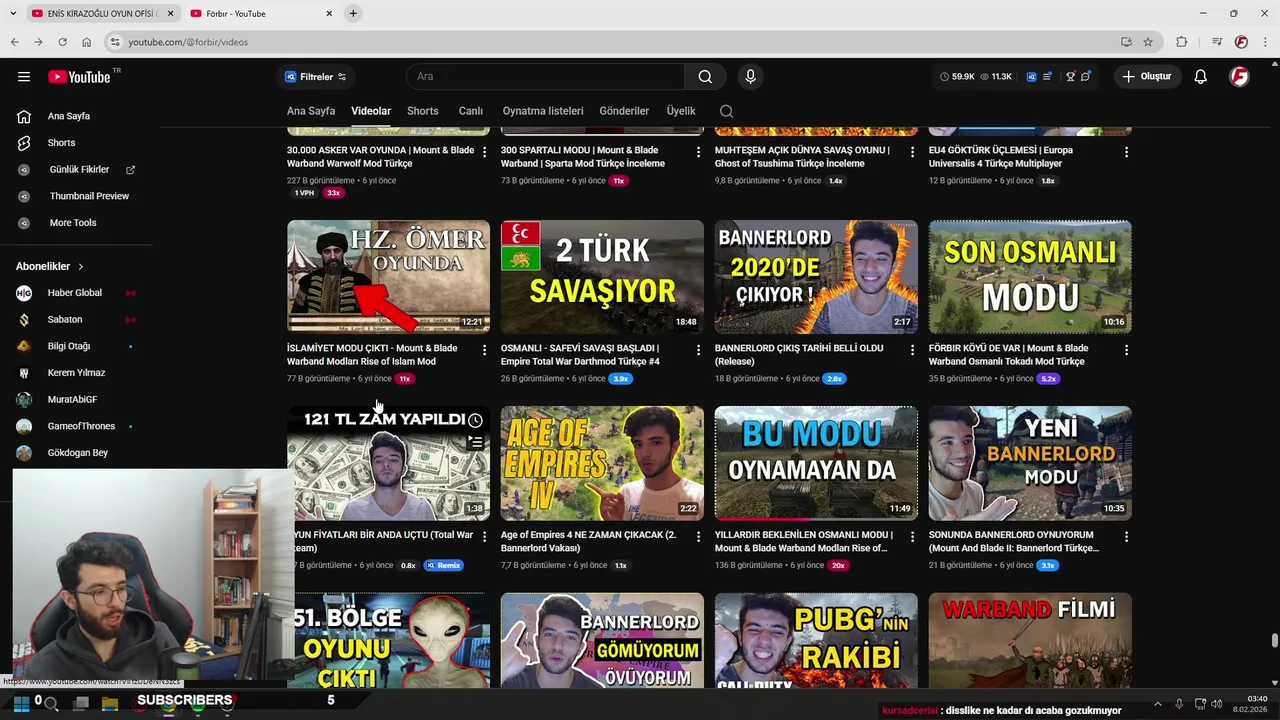Click the Remix badge under OYUN FİYATLARI video
1280x720 pixels.
(x=443, y=566)
